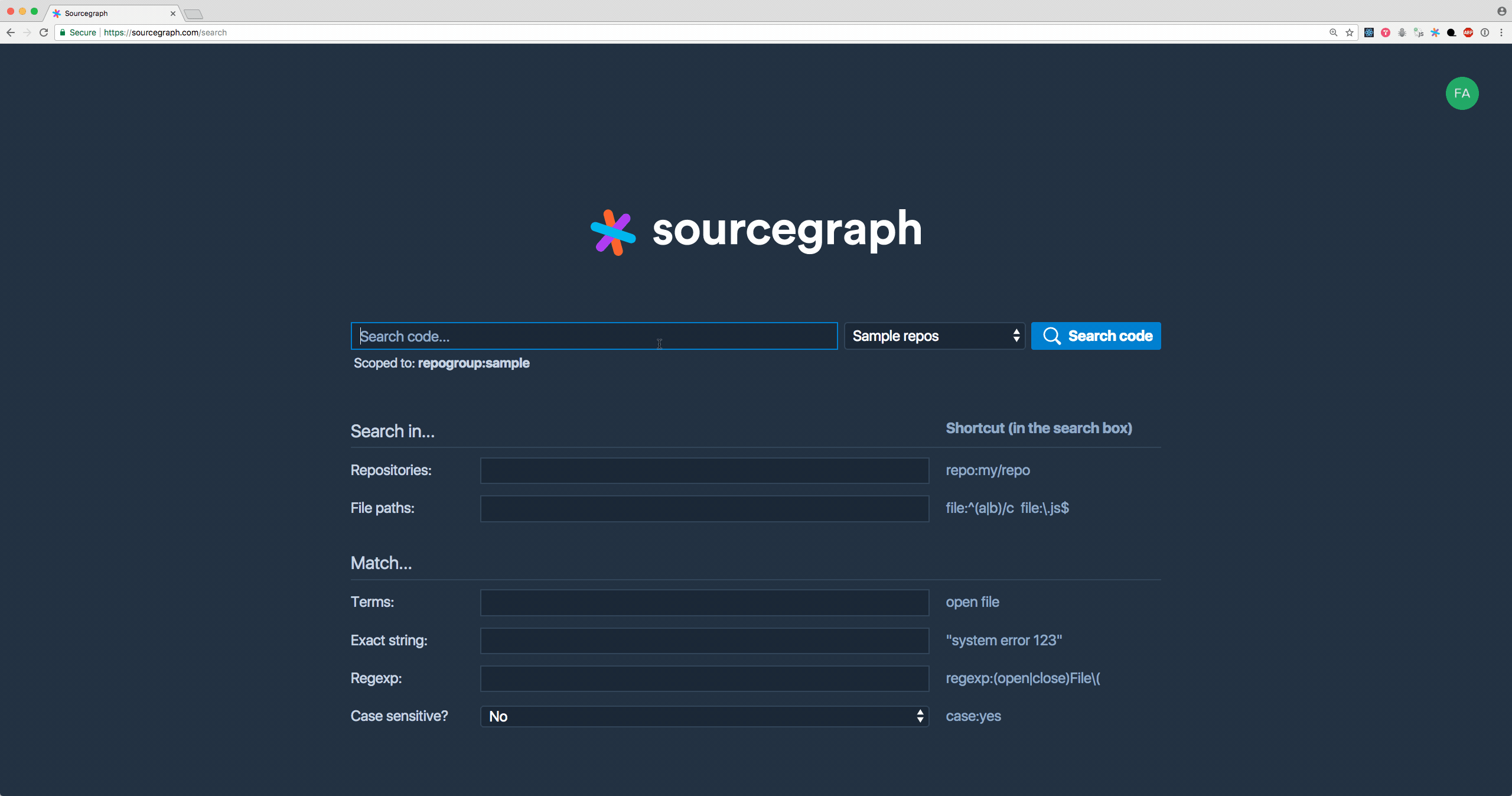1512x796 pixels.
Task: Open the bug-shaped debugger extension
Action: (1402, 33)
